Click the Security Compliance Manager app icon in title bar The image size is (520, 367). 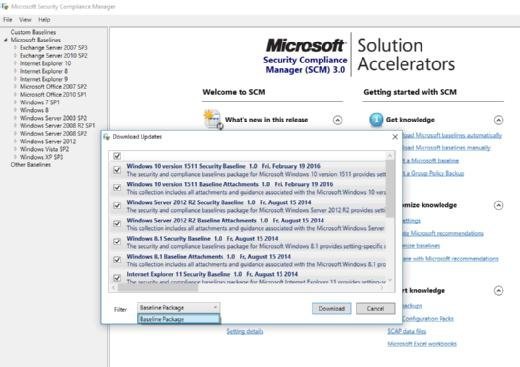[x=5, y=6]
